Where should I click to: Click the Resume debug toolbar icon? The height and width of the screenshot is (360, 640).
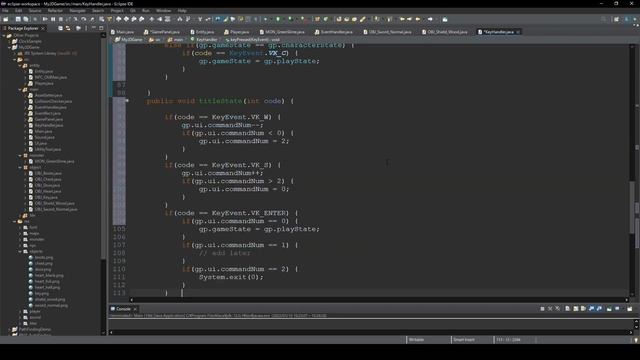45,19
